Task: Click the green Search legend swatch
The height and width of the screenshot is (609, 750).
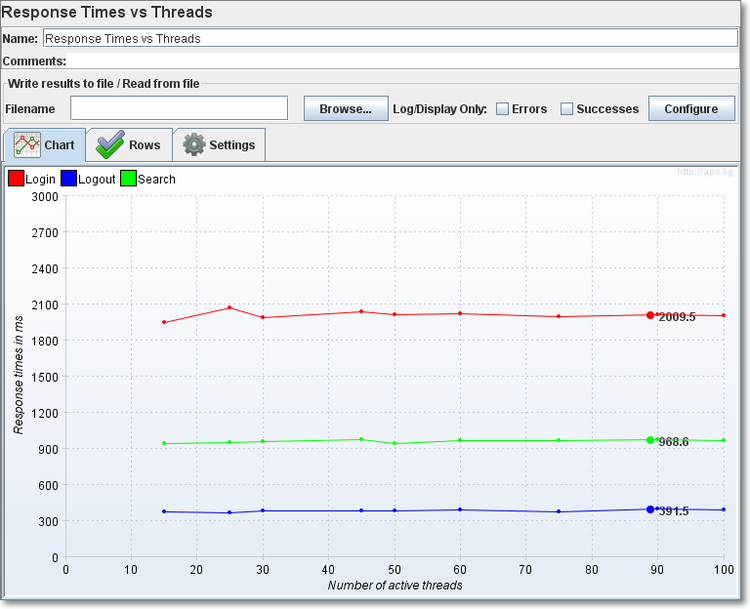Action: click(128, 179)
